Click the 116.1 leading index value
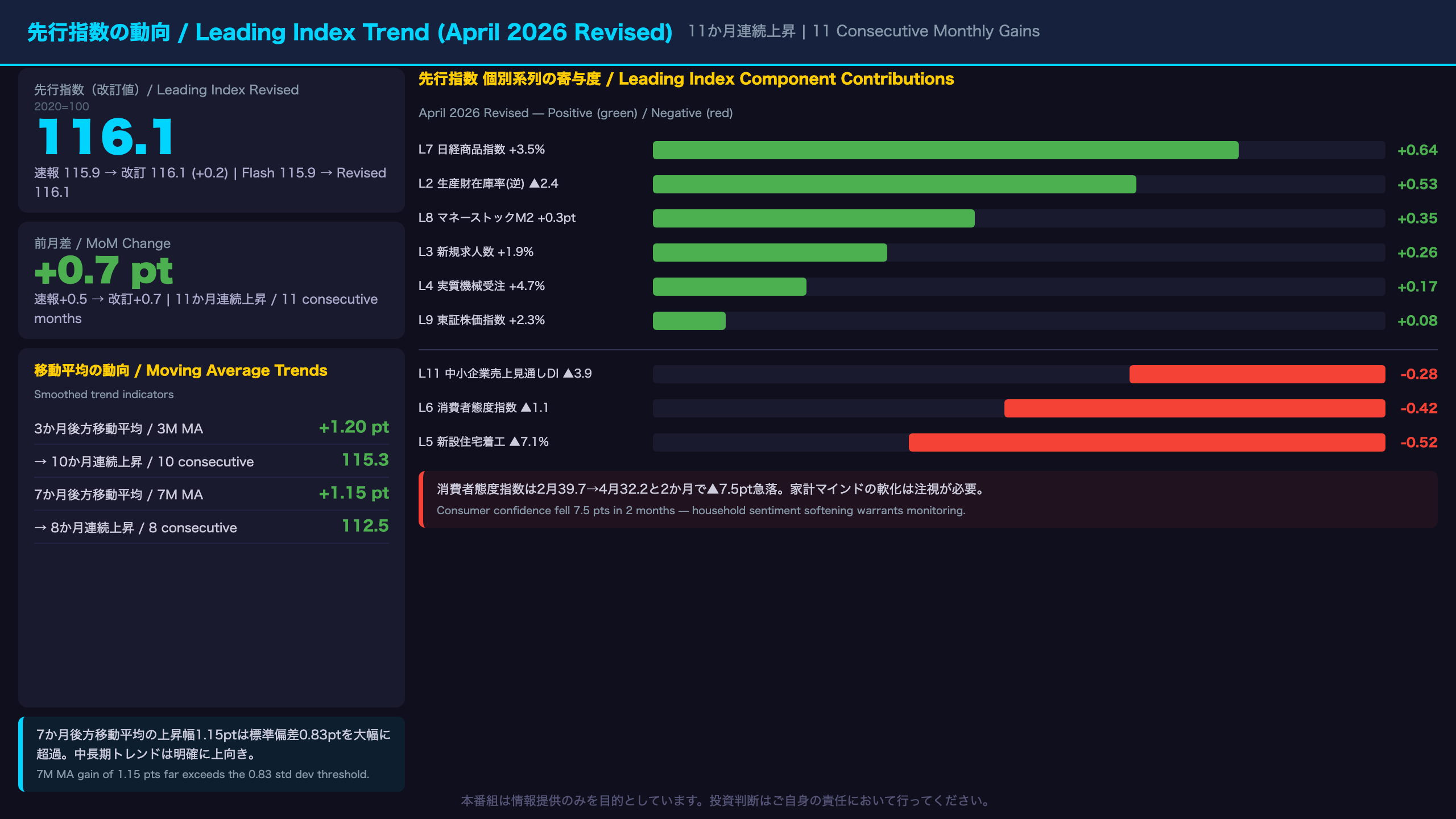This screenshot has width=1456, height=819. [x=106, y=137]
